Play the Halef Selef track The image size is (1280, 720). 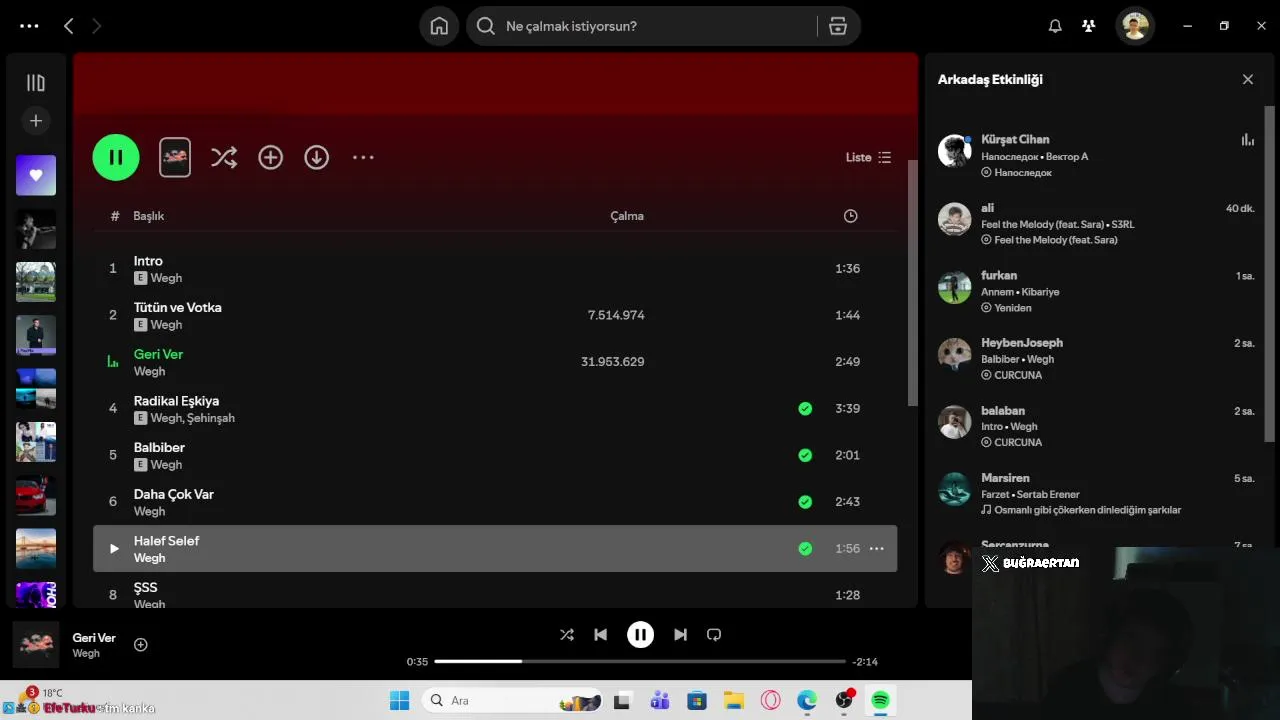(113, 548)
